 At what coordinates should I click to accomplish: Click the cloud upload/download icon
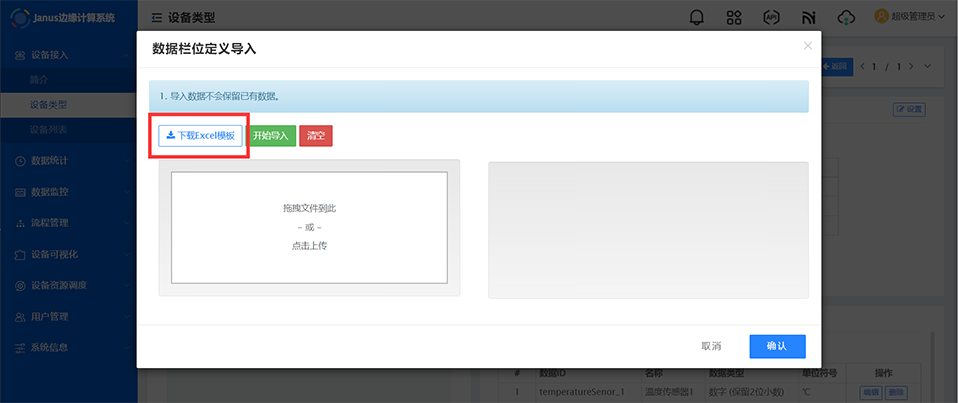point(847,17)
